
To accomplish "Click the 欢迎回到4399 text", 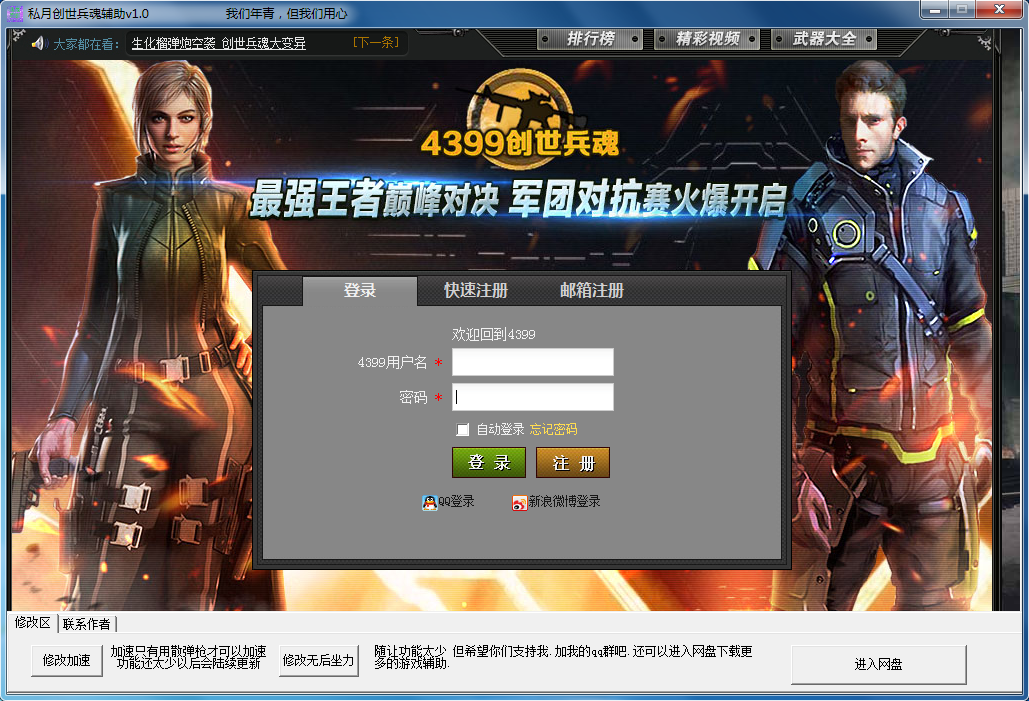I will [494, 334].
